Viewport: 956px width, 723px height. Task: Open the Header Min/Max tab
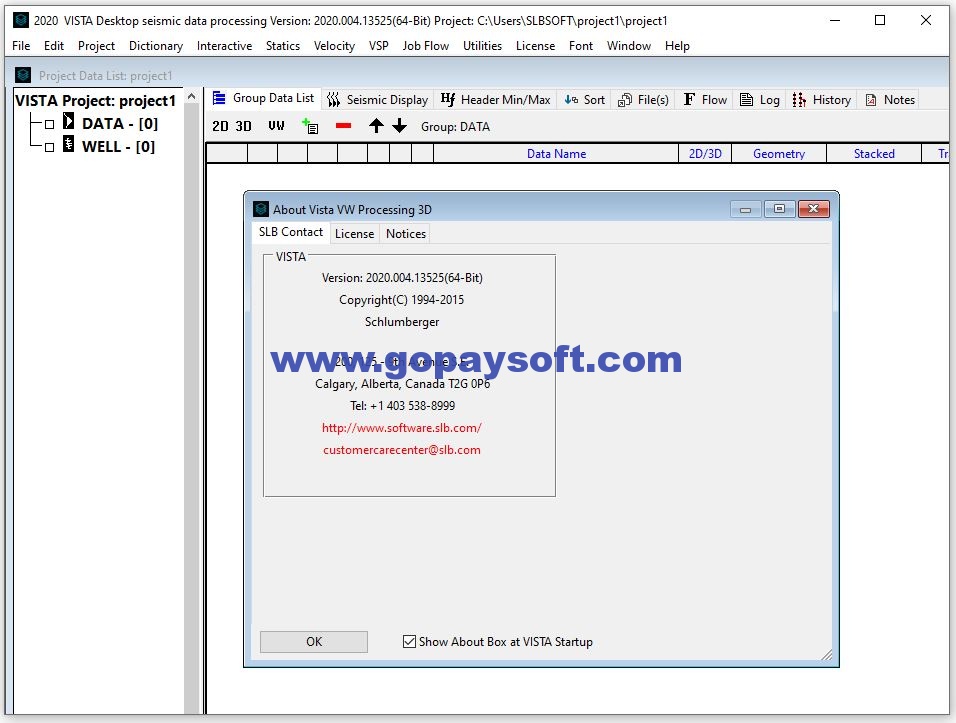[x=495, y=99]
